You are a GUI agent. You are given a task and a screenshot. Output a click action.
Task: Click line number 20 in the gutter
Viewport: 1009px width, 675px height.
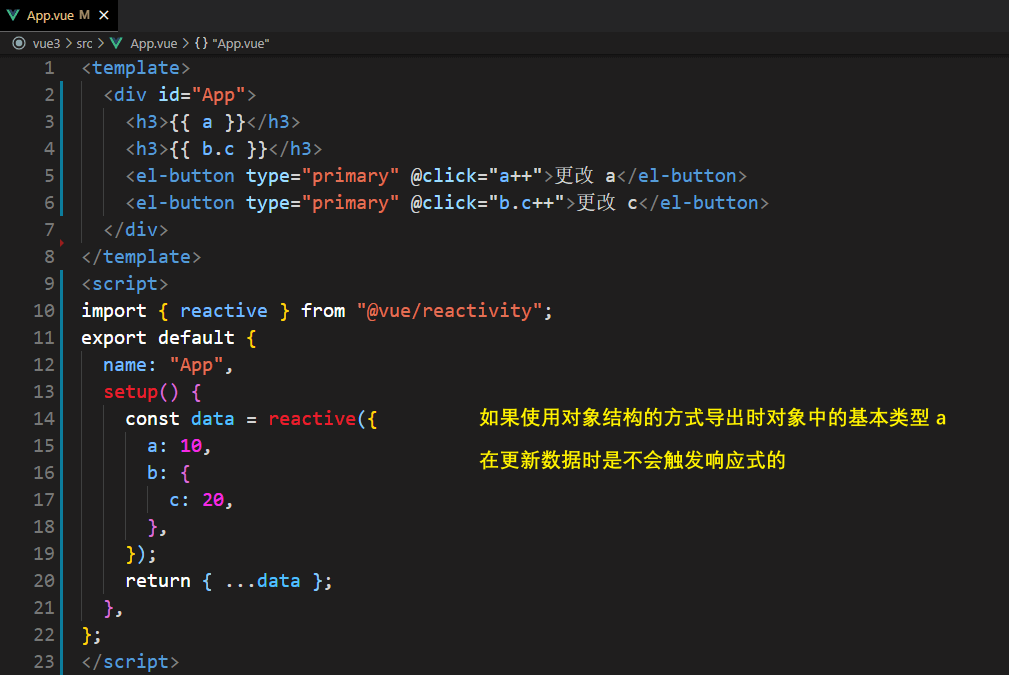[x=44, y=581]
